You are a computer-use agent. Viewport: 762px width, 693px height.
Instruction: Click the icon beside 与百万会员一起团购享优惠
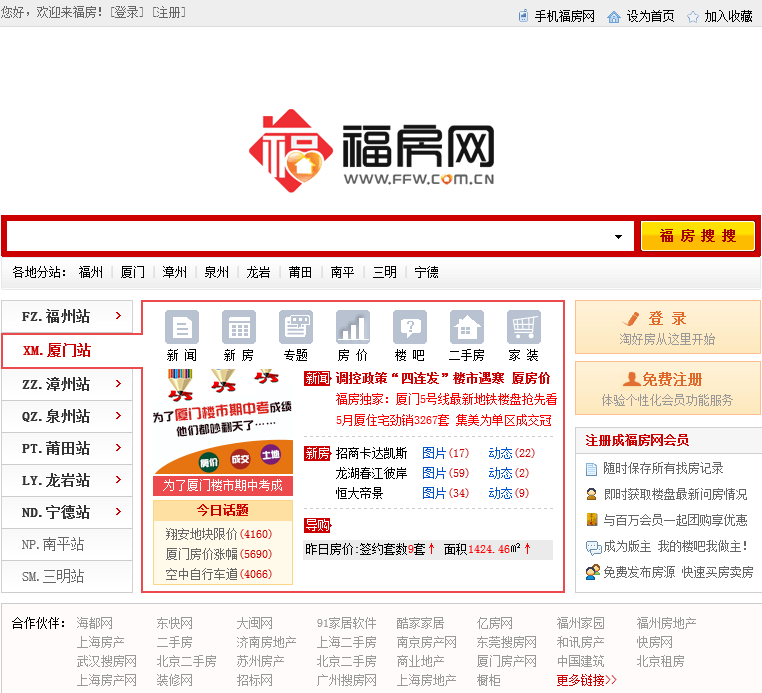tap(591, 520)
